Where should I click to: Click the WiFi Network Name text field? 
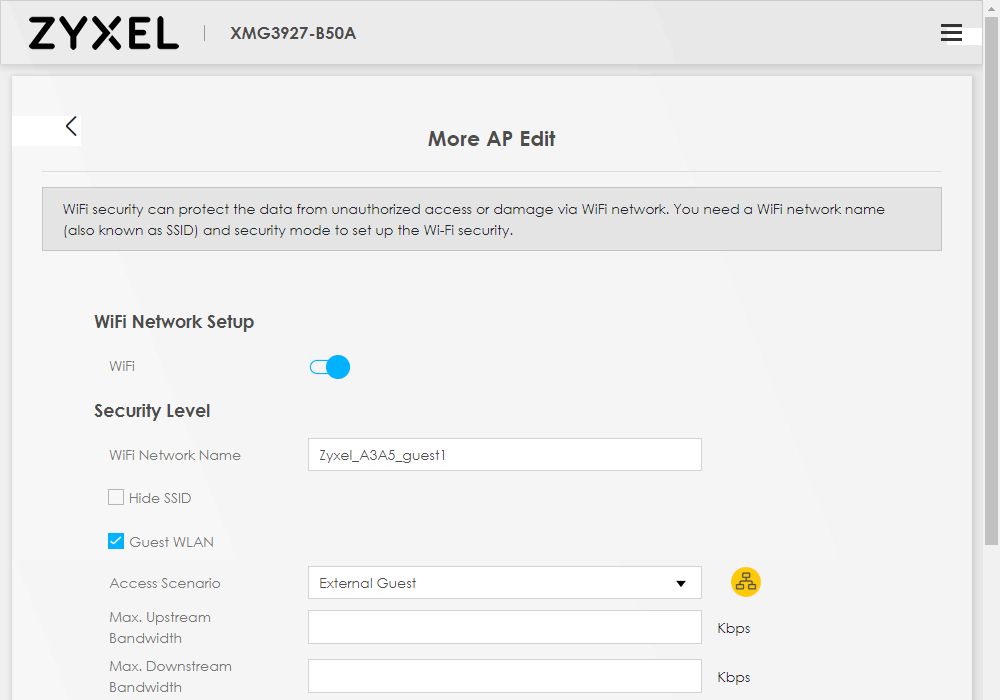(504, 455)
